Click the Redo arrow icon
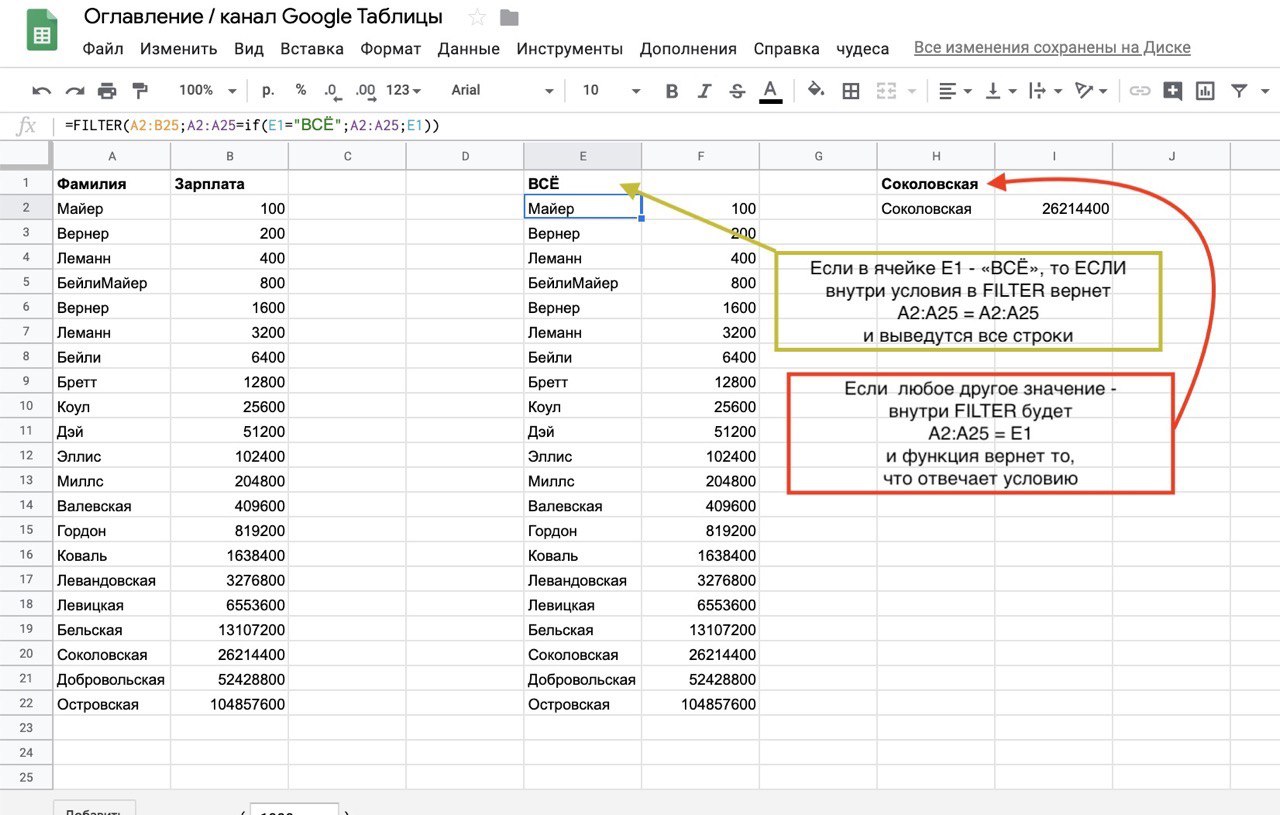Viewport: 1280px width, 815px height. click(74, 90)
